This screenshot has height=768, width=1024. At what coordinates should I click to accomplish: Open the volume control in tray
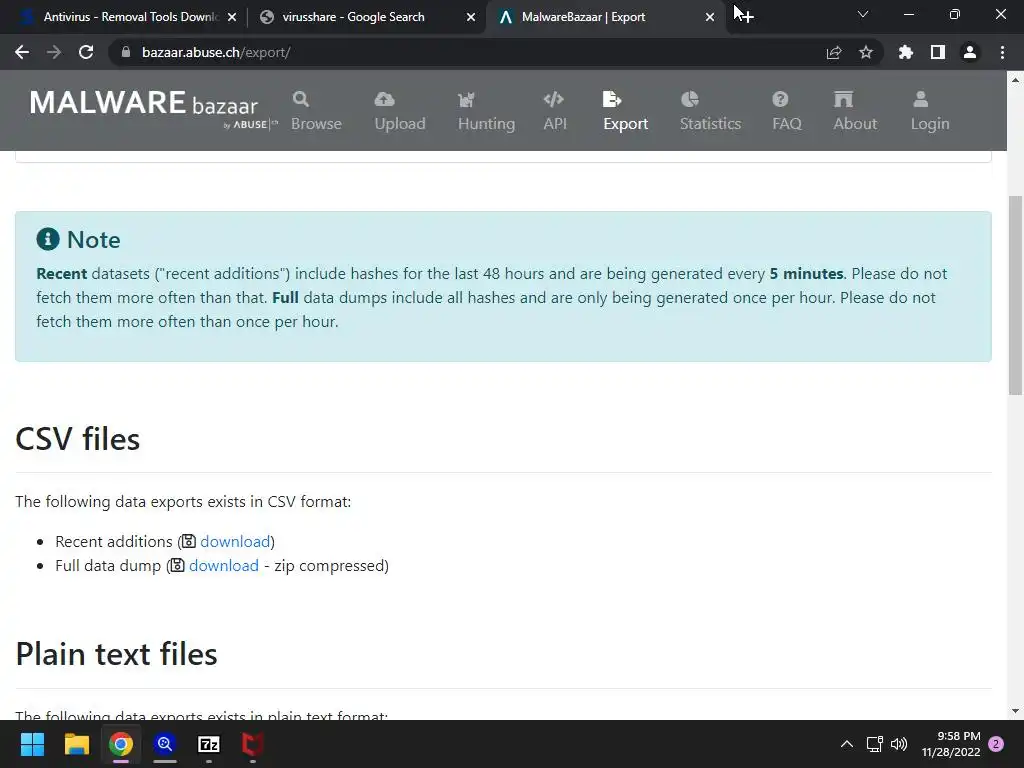pos(899,744)
